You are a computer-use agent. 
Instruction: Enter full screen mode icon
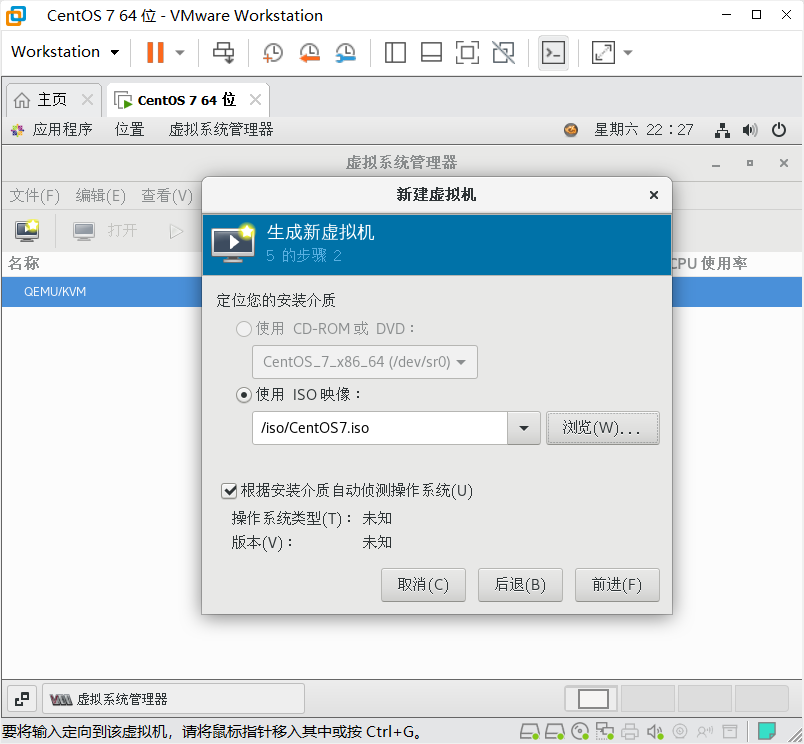[467, 52]
